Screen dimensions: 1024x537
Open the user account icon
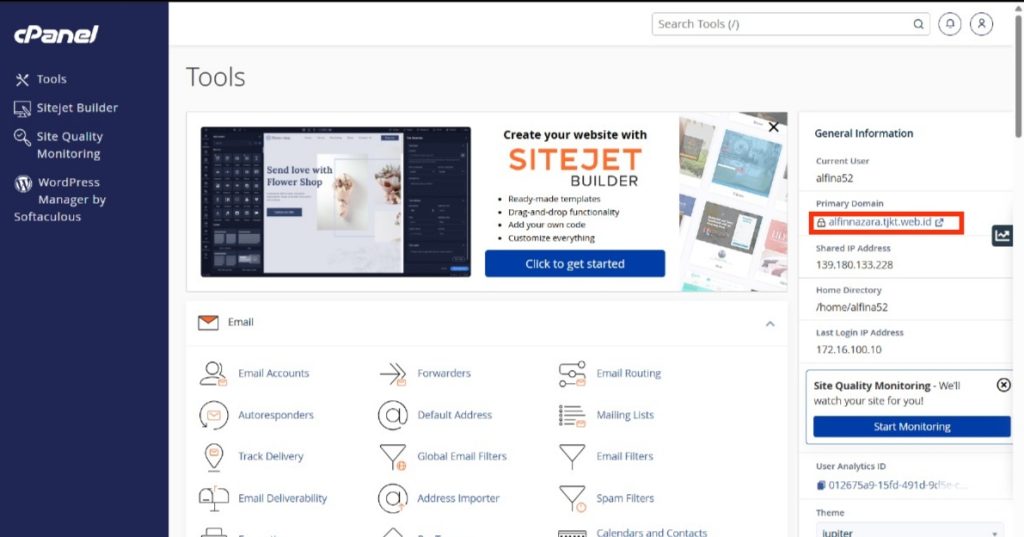point(981,24)
